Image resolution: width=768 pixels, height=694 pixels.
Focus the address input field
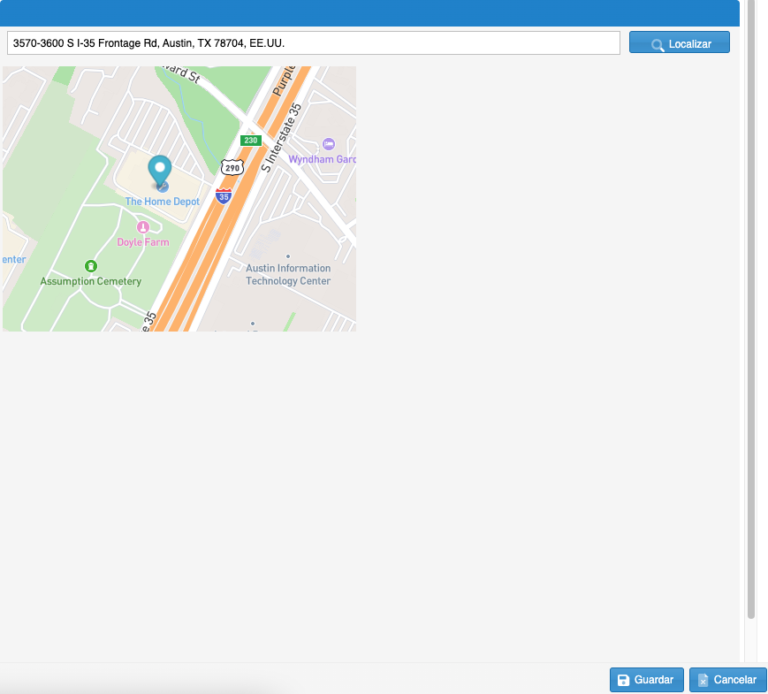313,43
